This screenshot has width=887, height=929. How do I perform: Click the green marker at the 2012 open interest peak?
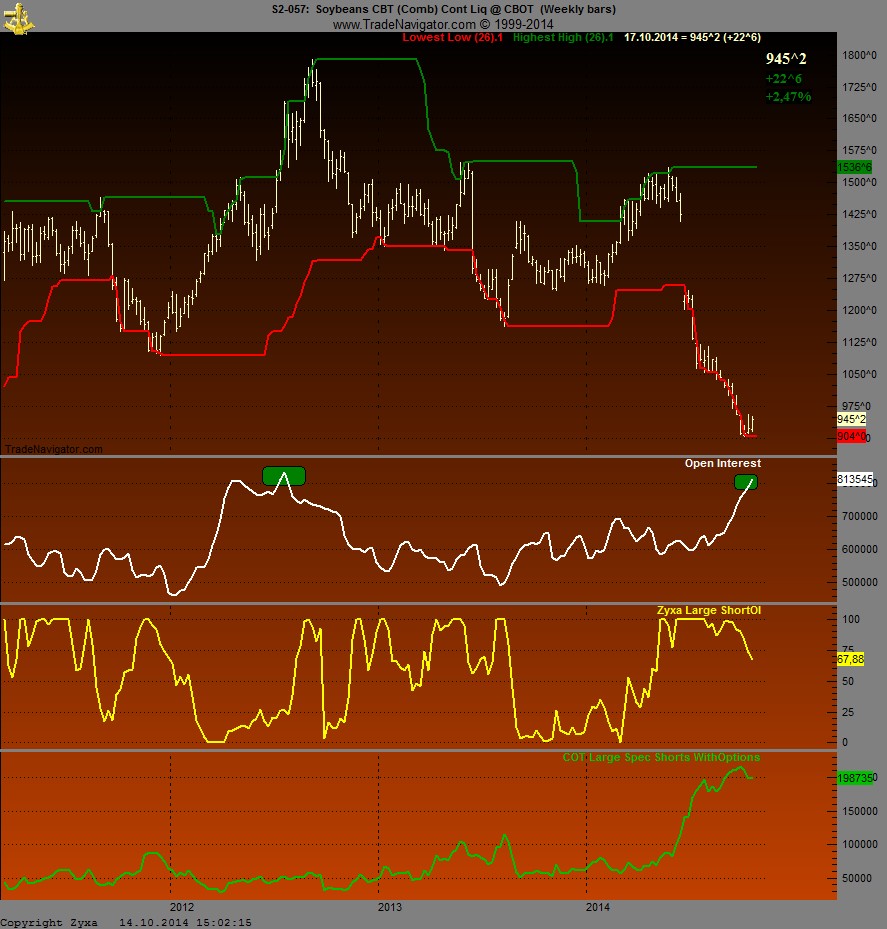(283, 476)
